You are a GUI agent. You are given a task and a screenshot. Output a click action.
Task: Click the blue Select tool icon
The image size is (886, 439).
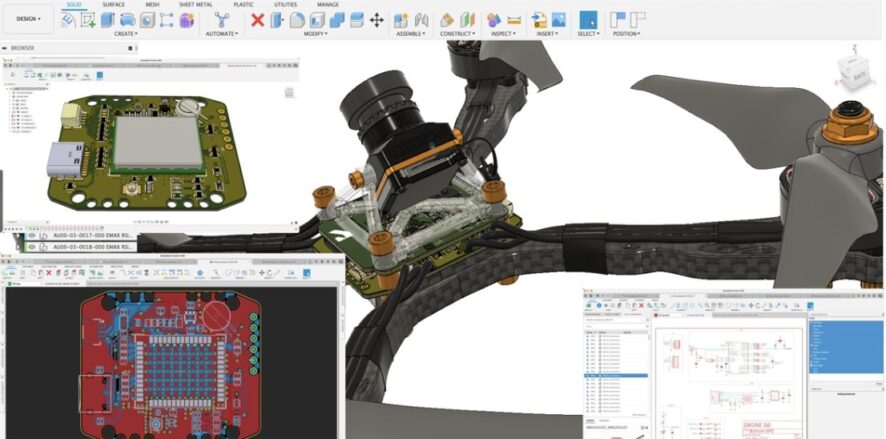click(x=588, y=19)
